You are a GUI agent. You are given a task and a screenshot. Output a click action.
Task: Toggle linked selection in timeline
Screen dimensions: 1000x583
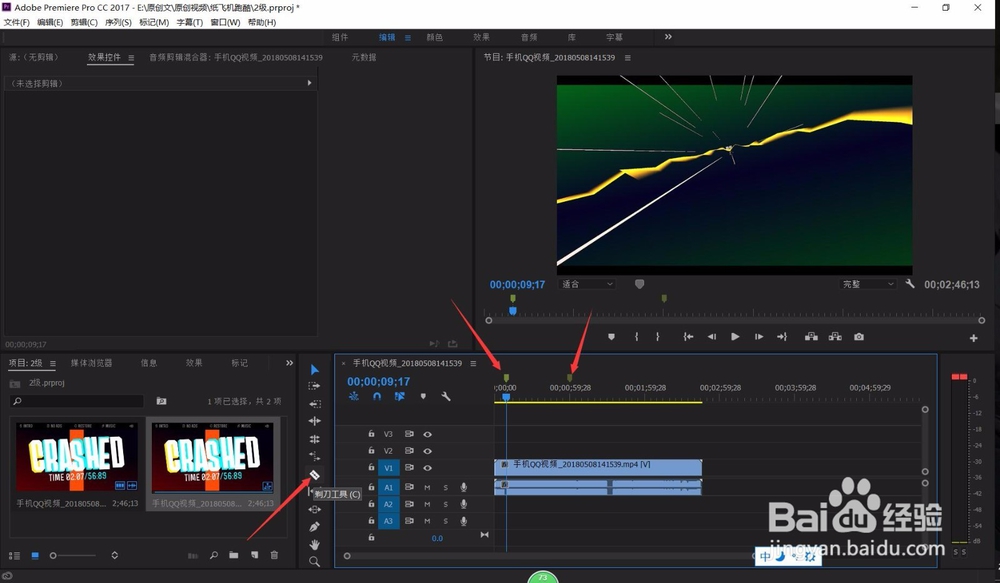pyautogui.click(x=399, y=397)
